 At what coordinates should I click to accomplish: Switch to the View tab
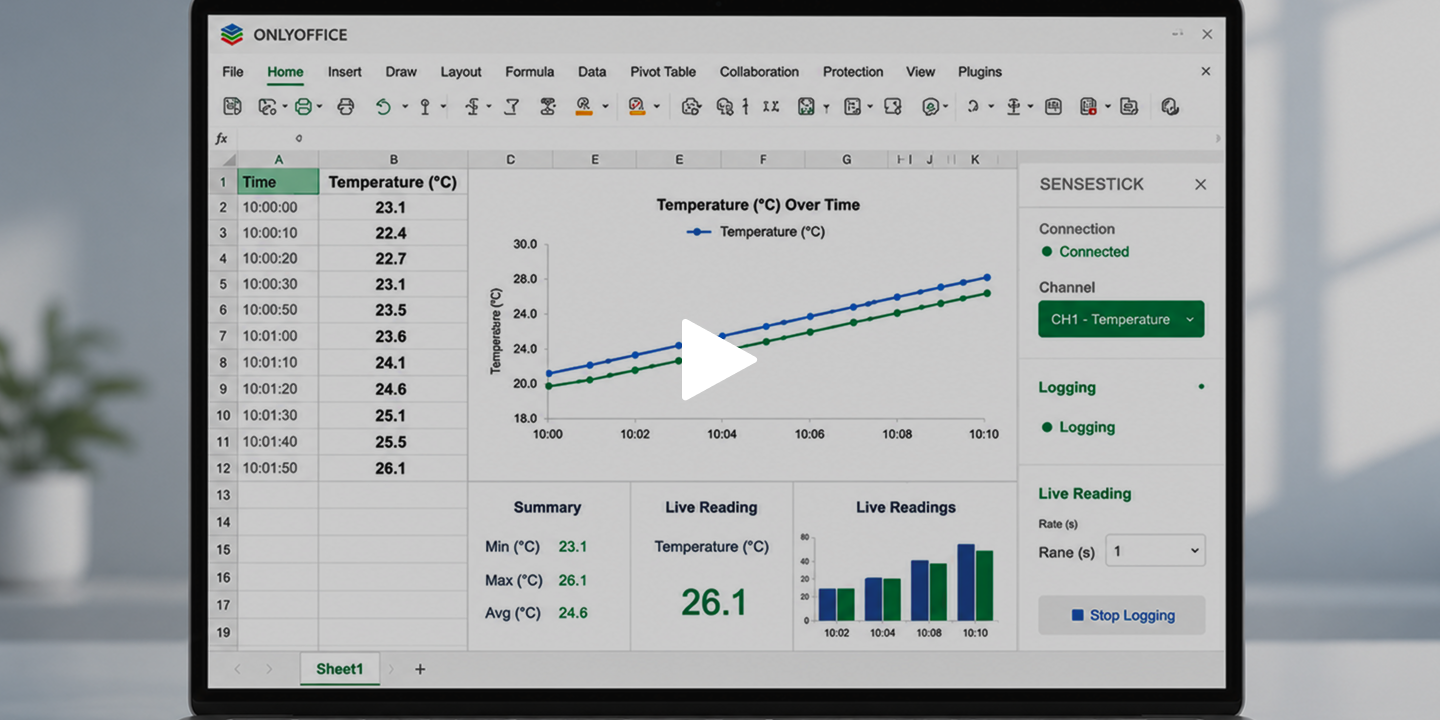tap(921, 72)
